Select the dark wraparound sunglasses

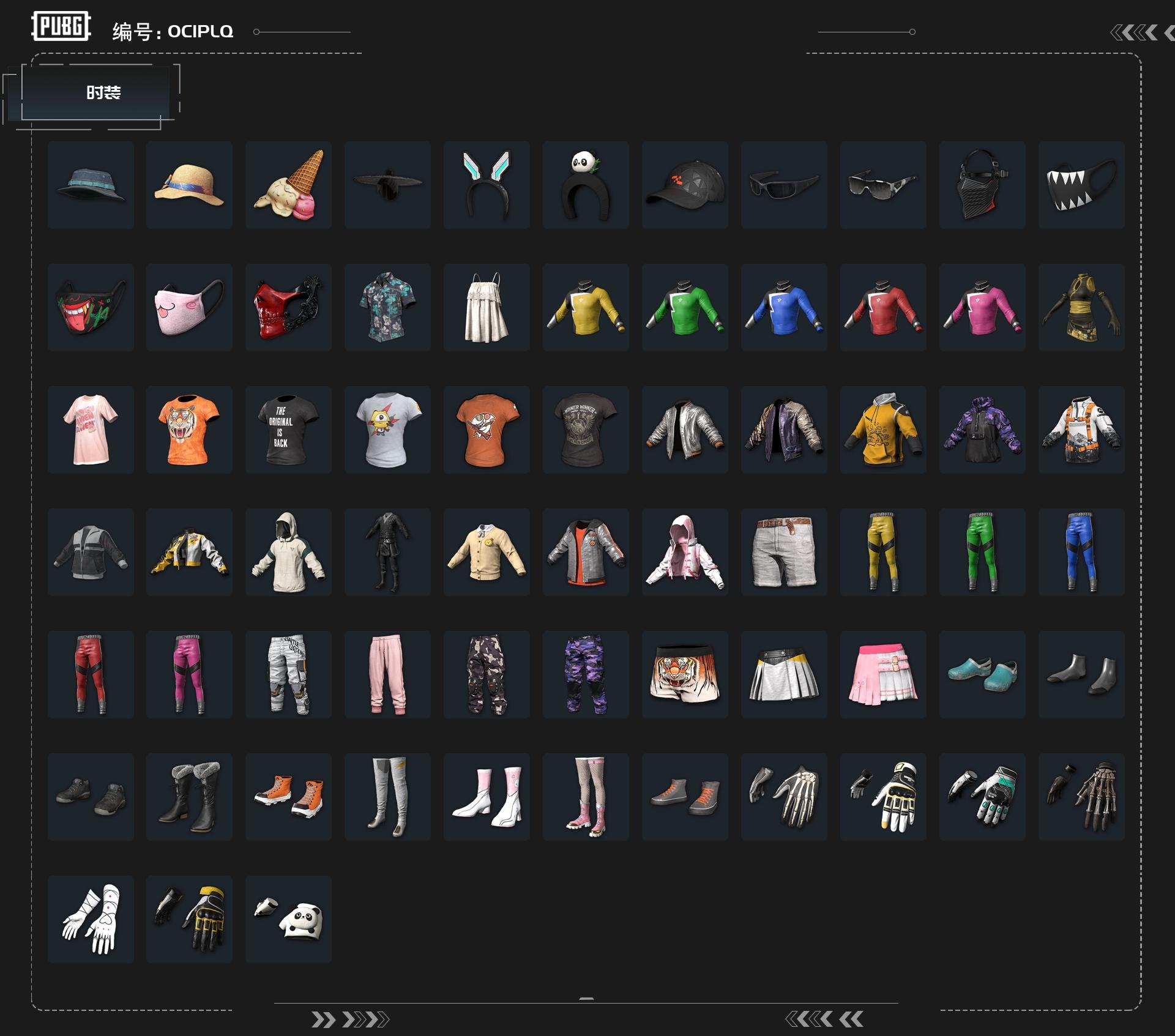point(784,185)
